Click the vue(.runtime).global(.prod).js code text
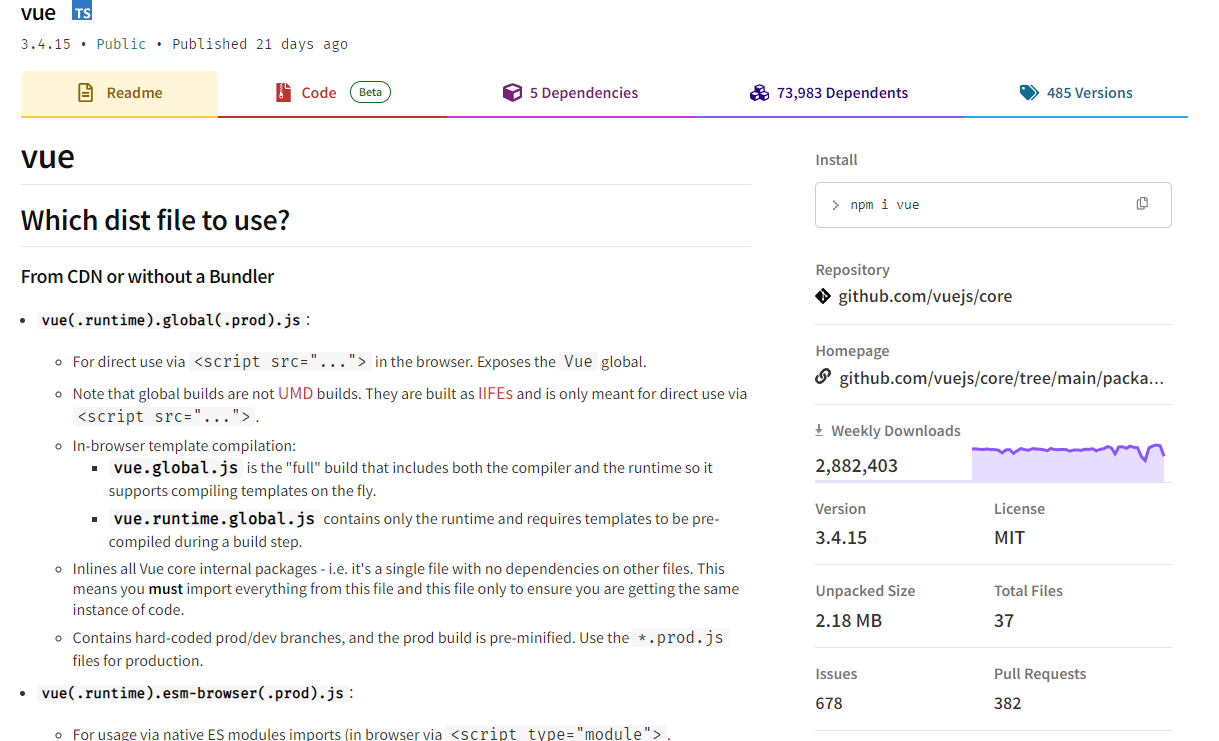 click(x=171, y=320)
